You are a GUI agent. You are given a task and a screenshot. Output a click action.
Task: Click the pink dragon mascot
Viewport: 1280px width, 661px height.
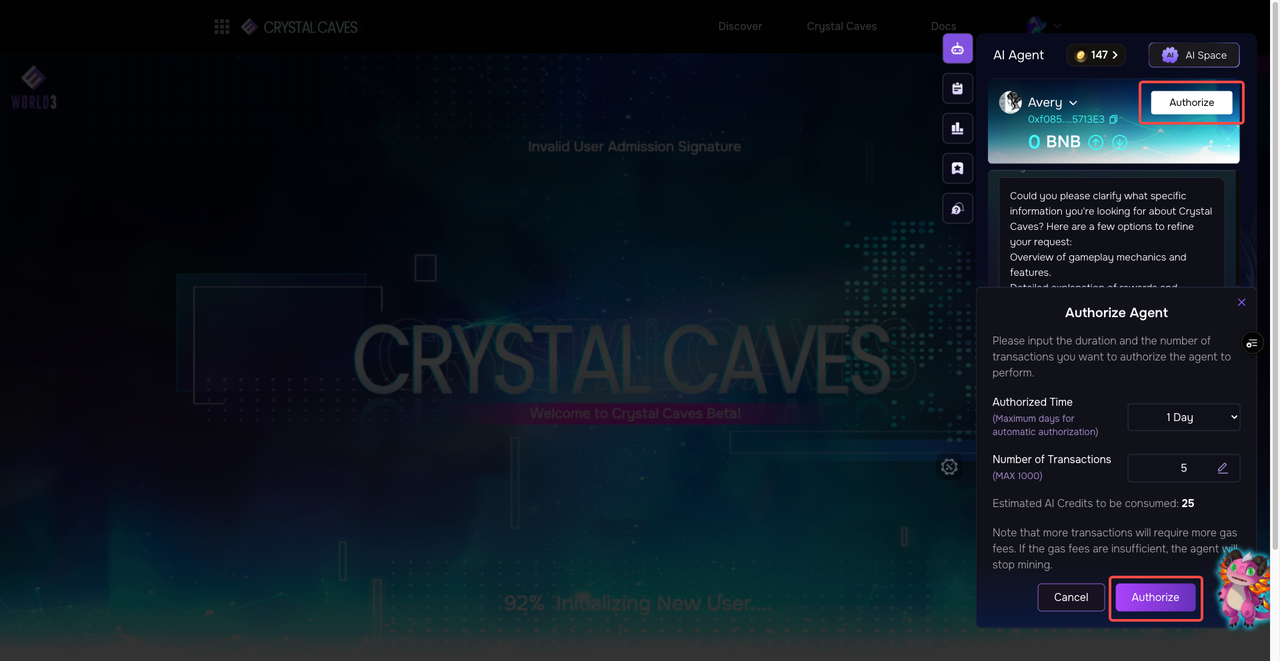(x=1243, y=589)
